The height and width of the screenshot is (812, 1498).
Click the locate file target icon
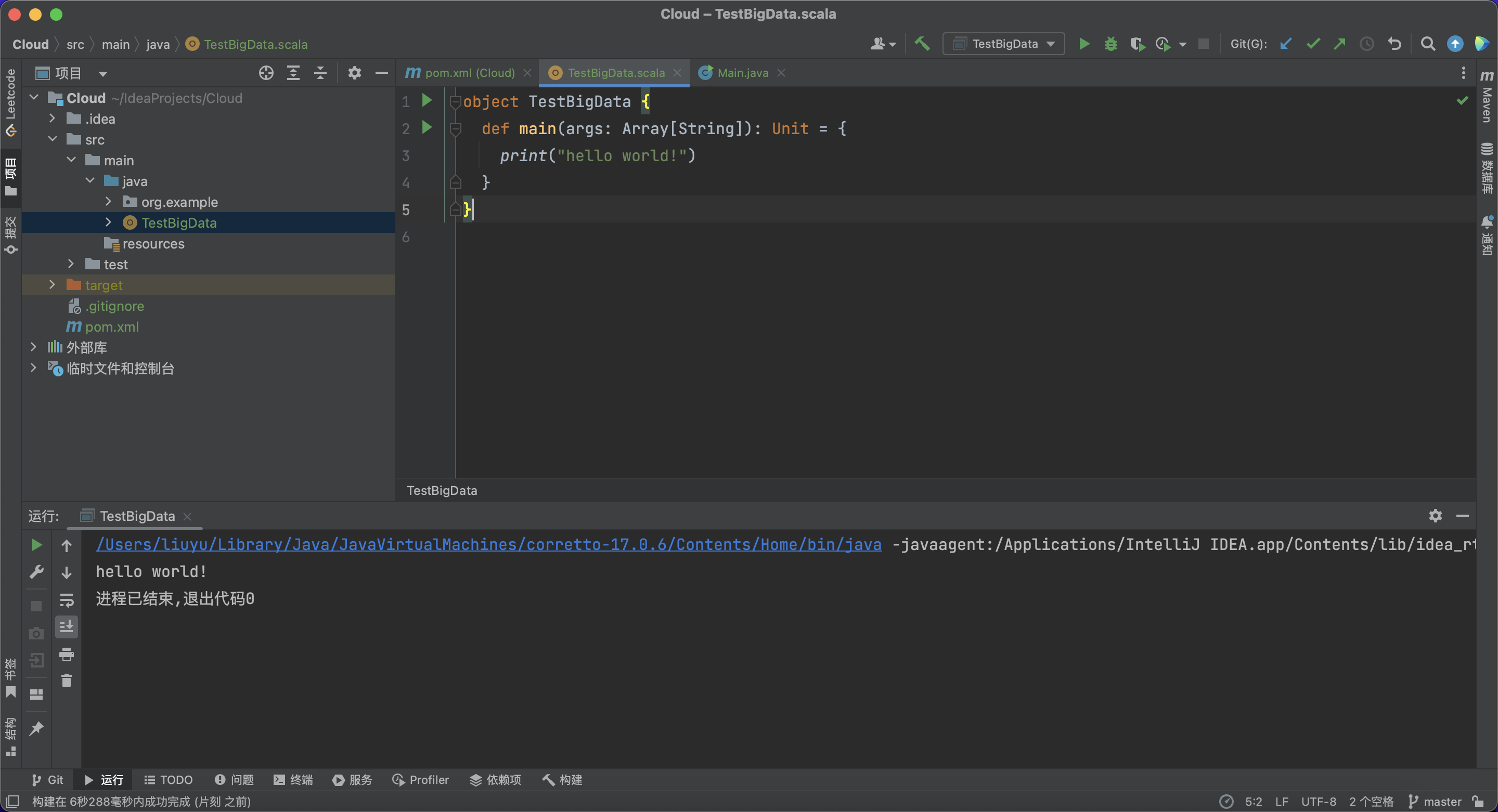click(266, 73)
